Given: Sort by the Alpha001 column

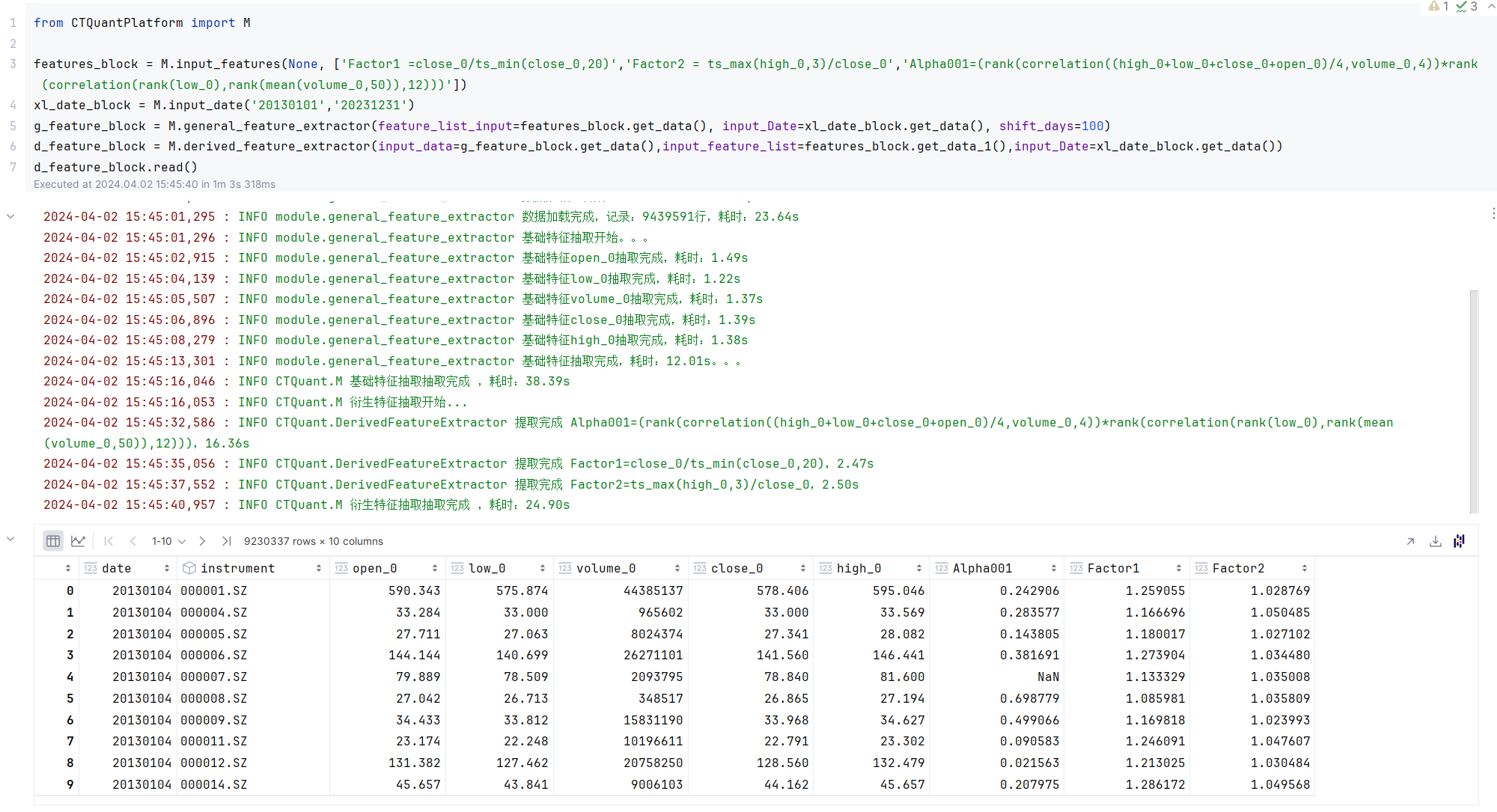Looking at the screenshot, I should 1053,569.
